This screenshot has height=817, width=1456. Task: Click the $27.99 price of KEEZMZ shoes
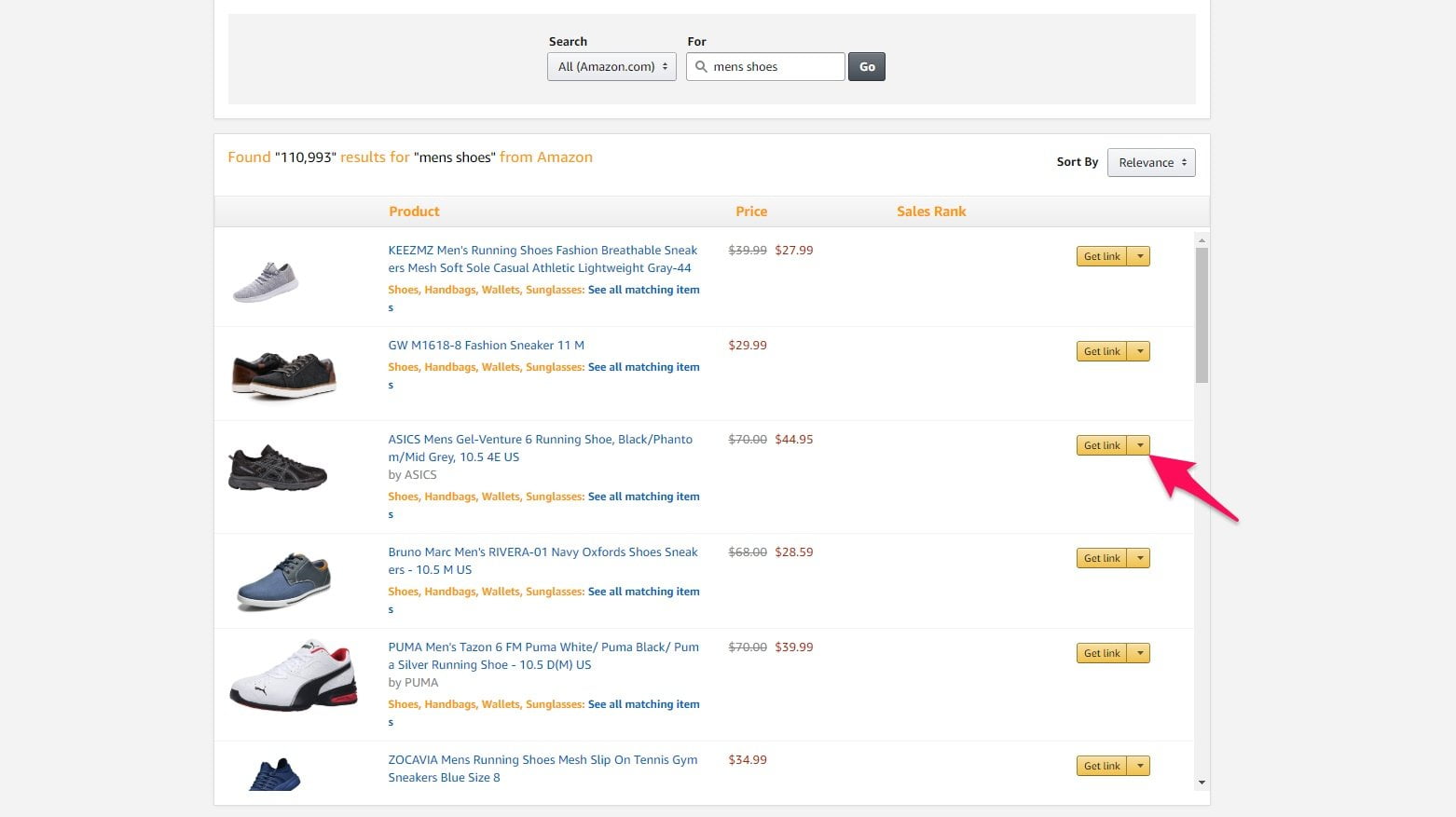pos(794,250)
